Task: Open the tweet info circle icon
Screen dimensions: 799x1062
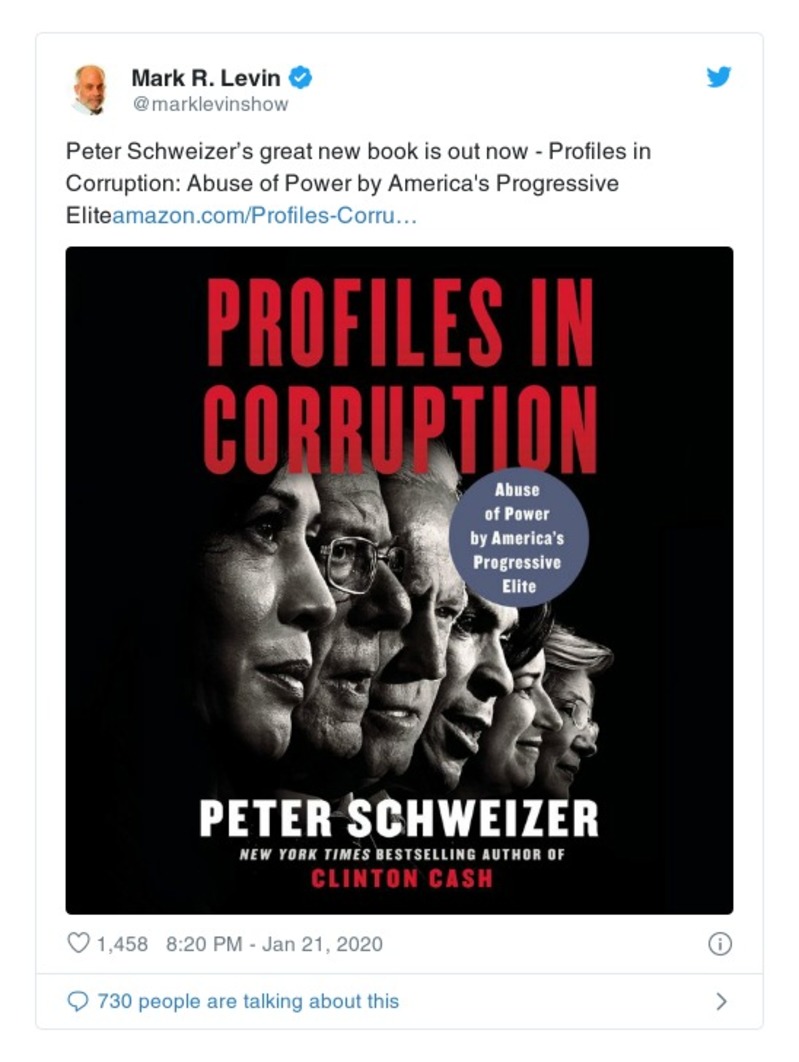Action: pos(719,943)
